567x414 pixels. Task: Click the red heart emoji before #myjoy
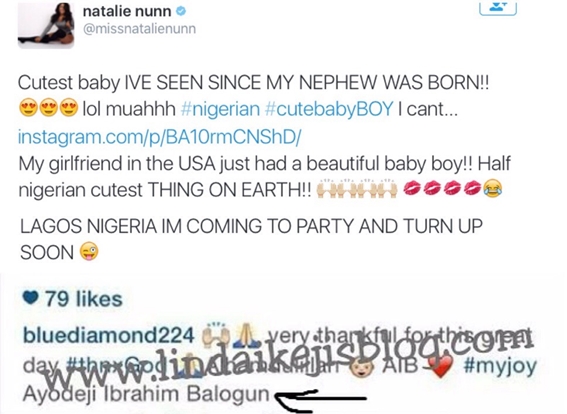[x=440, y=366]
